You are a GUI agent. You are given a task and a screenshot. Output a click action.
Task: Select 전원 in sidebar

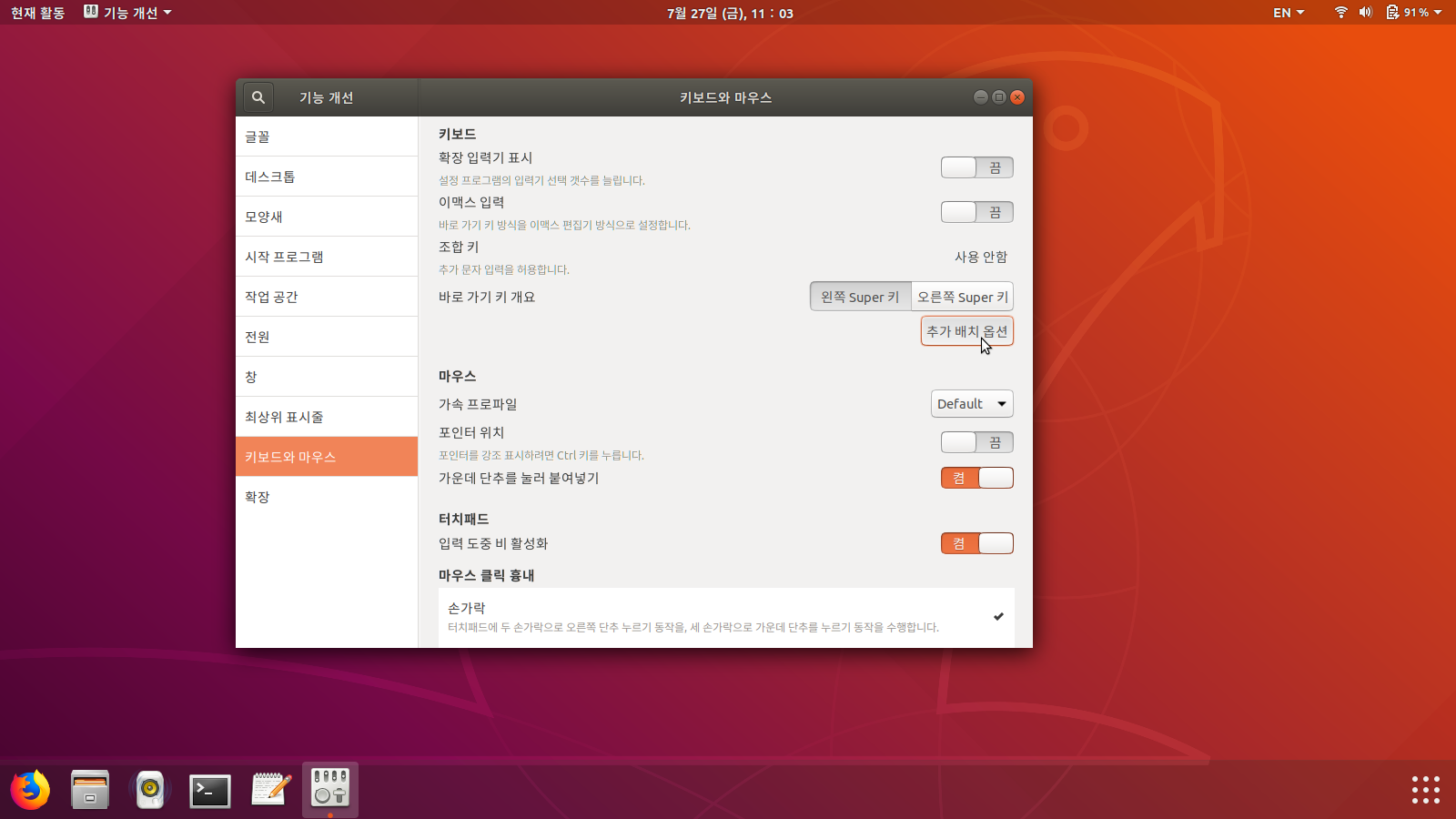[327, 337]
